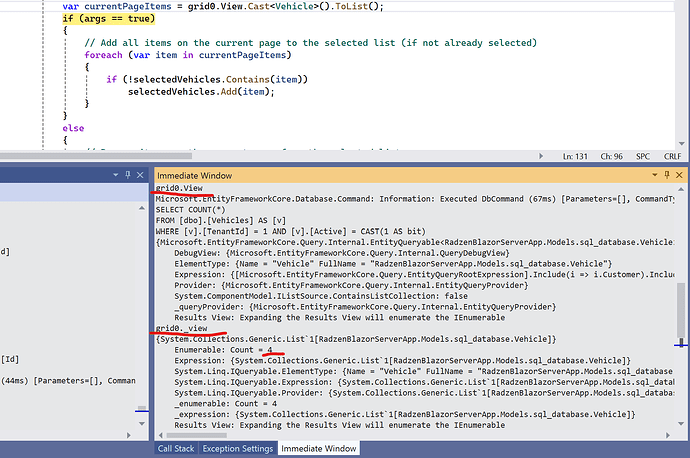Click 'selectedVehicles.Add(item);' code line
The width and height of the screenshot is (690, 458).
201,92
